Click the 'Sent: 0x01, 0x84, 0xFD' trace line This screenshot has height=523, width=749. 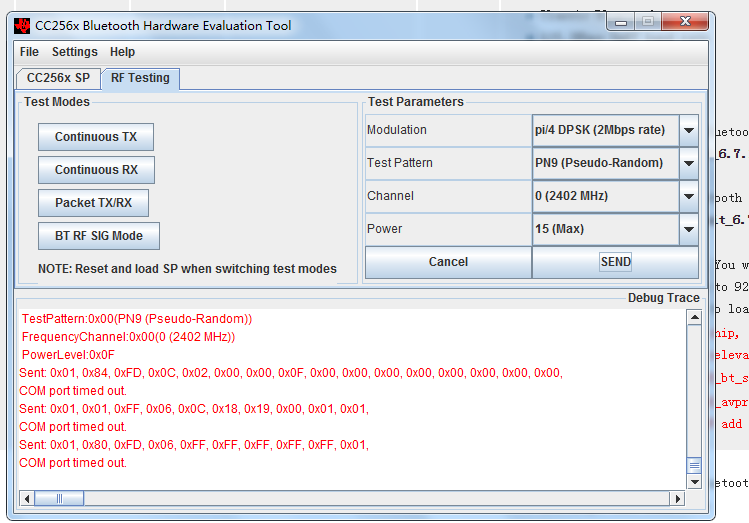pyautogui.click(x=291, y=373)
